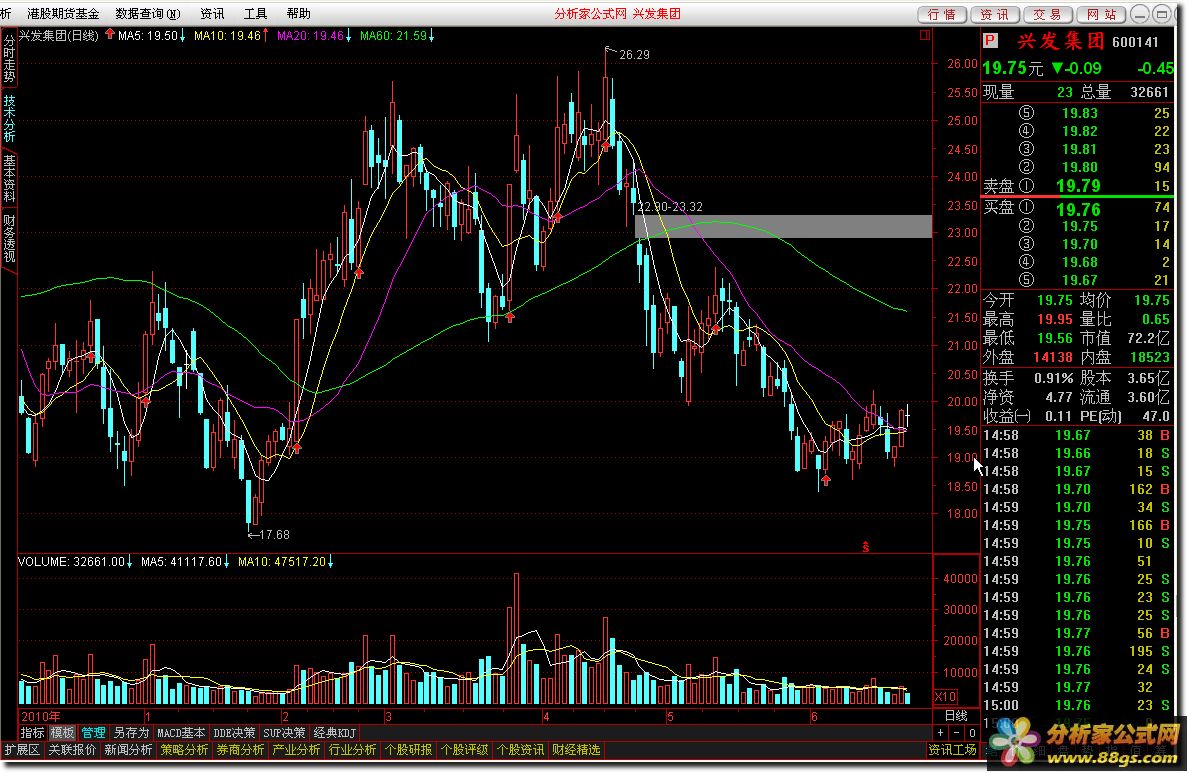The width and height of the screenshot is (1189, 773).
Task: Click the 2010年 date axis label
Action: tap(41, 716)
